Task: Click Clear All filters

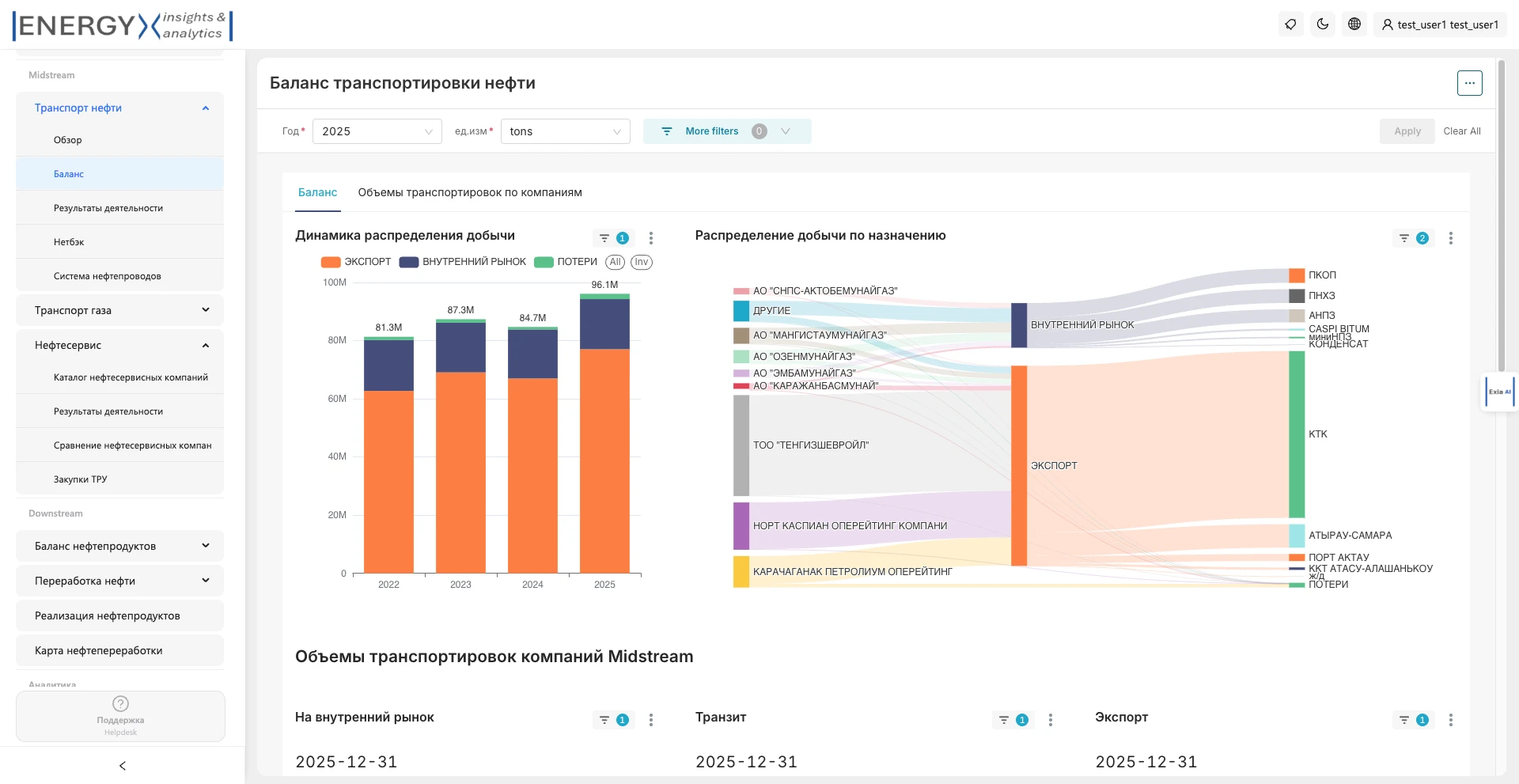Action: (1462, 131)
